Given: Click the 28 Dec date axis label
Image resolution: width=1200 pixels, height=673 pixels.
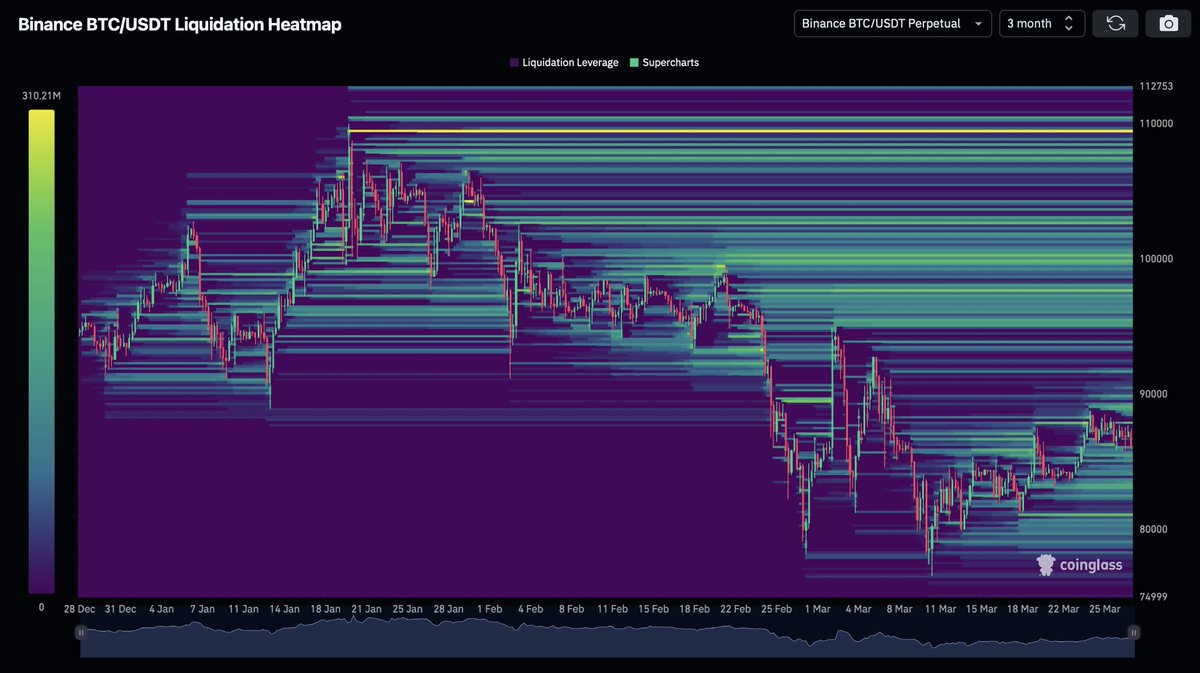Looking at the screenshot, I should tap(80, 608).
